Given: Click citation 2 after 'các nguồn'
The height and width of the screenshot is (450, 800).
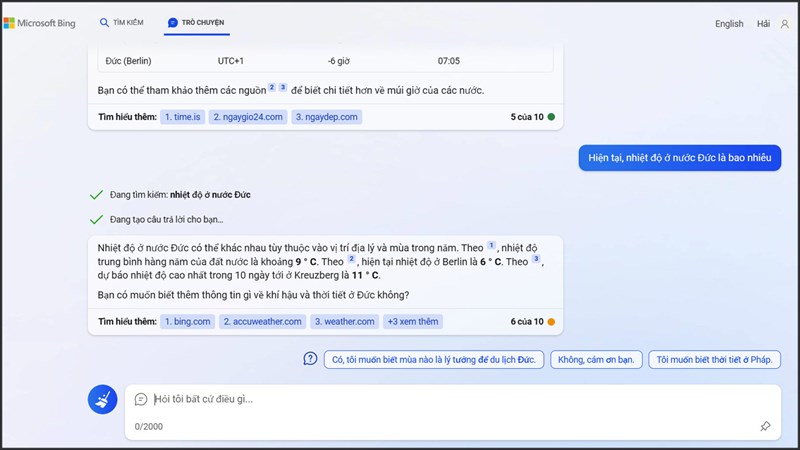Looking at the screenshot, I should 272,87.
